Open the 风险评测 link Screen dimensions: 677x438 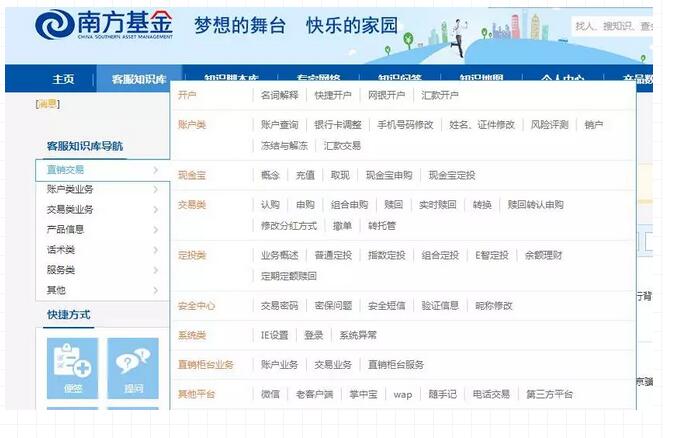[549, 125]
